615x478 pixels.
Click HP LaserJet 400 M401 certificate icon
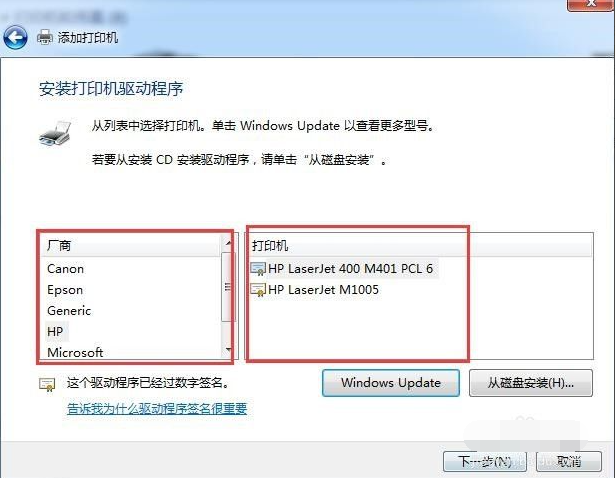click(258, 269)
